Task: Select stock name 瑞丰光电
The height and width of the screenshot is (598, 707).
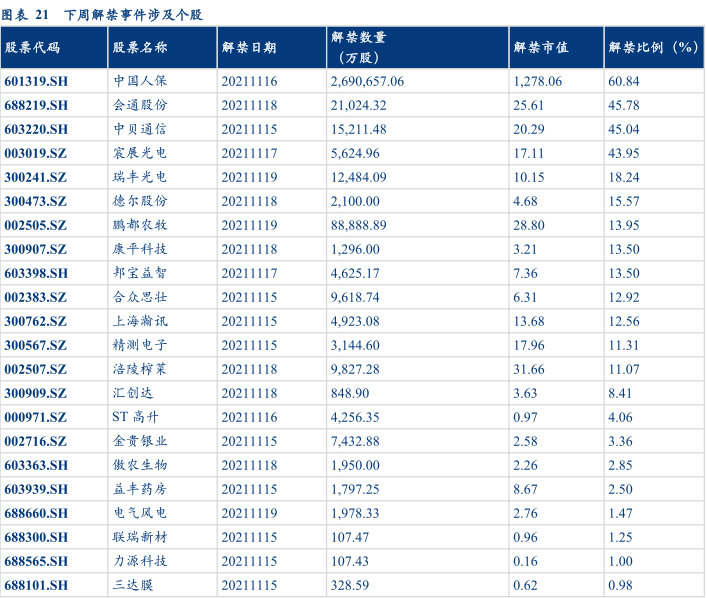Action: (x=140, y=177)
